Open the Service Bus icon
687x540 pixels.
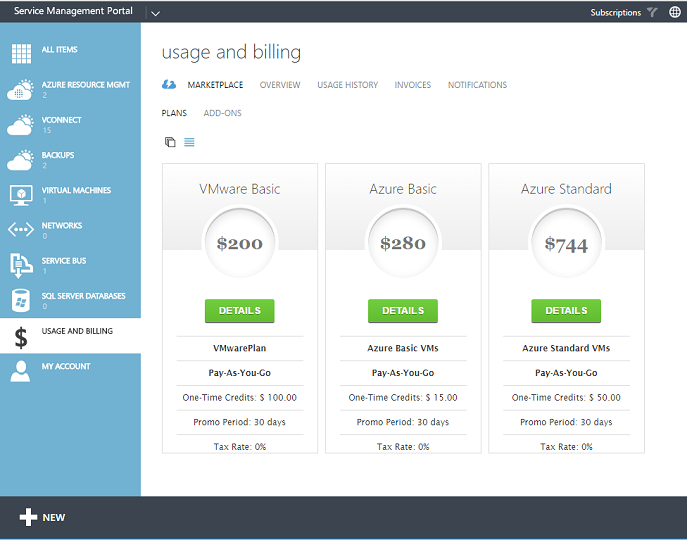click(x=21, y=265)
